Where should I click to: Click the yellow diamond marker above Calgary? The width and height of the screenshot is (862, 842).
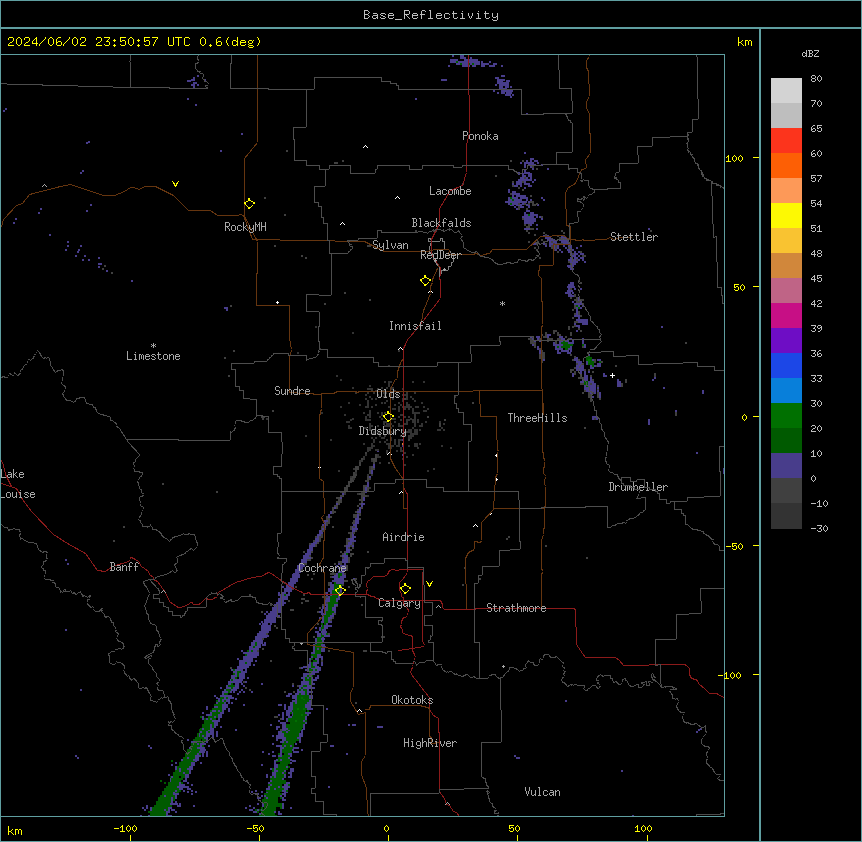pos(405,589)
